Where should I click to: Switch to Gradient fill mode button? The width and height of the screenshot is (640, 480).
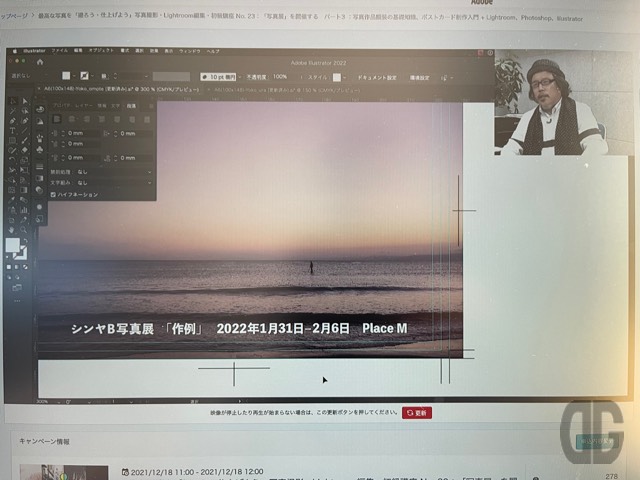[x=17, y=267]
